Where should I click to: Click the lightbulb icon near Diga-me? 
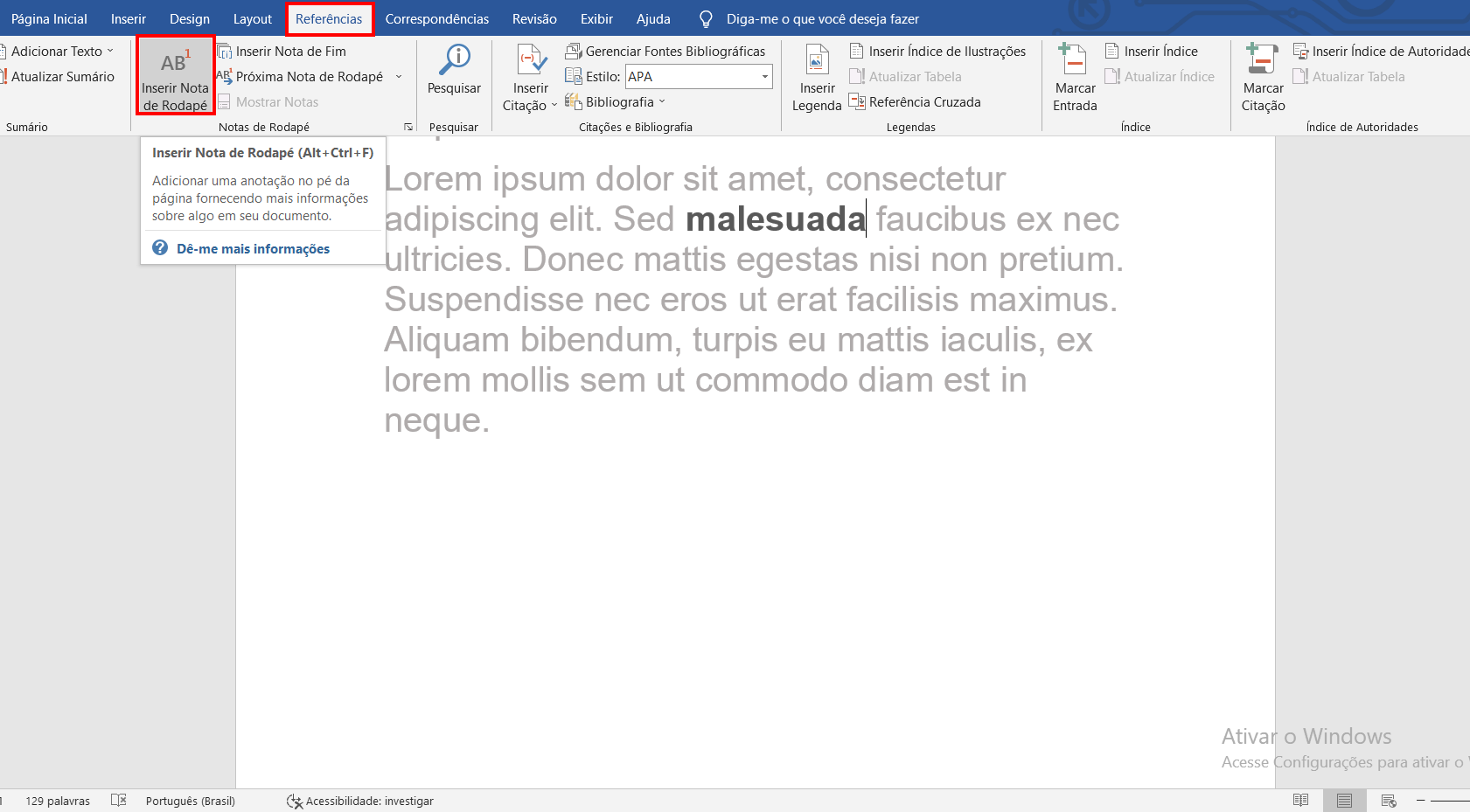click(x=706, y=18)
